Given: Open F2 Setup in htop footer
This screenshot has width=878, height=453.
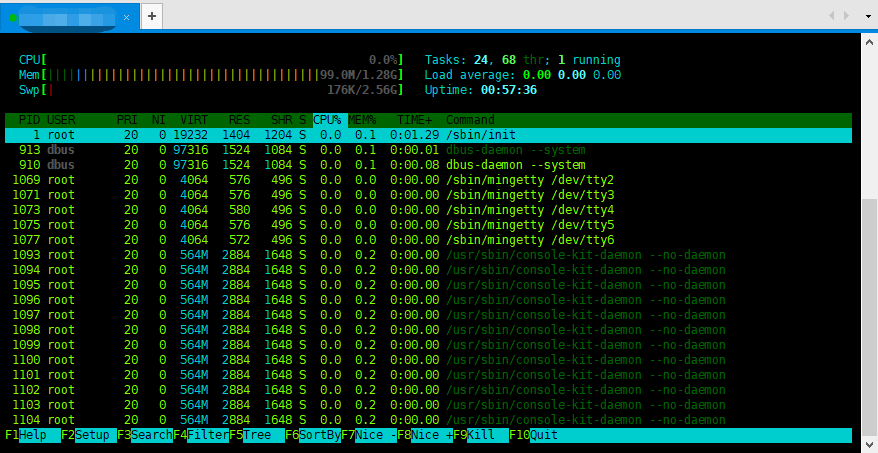Looking at the screenshot, I should [x=89, y=435].
